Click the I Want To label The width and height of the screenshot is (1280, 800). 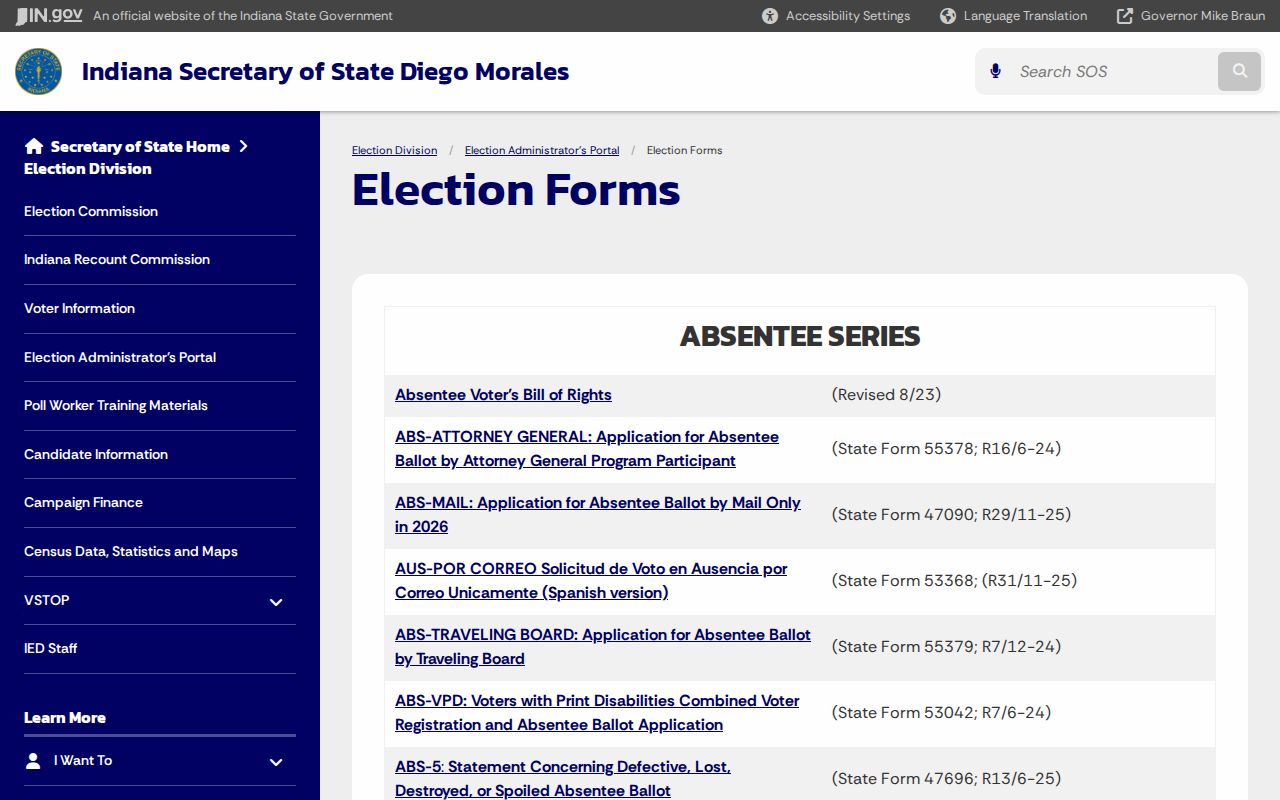click(x=83, y=761)
